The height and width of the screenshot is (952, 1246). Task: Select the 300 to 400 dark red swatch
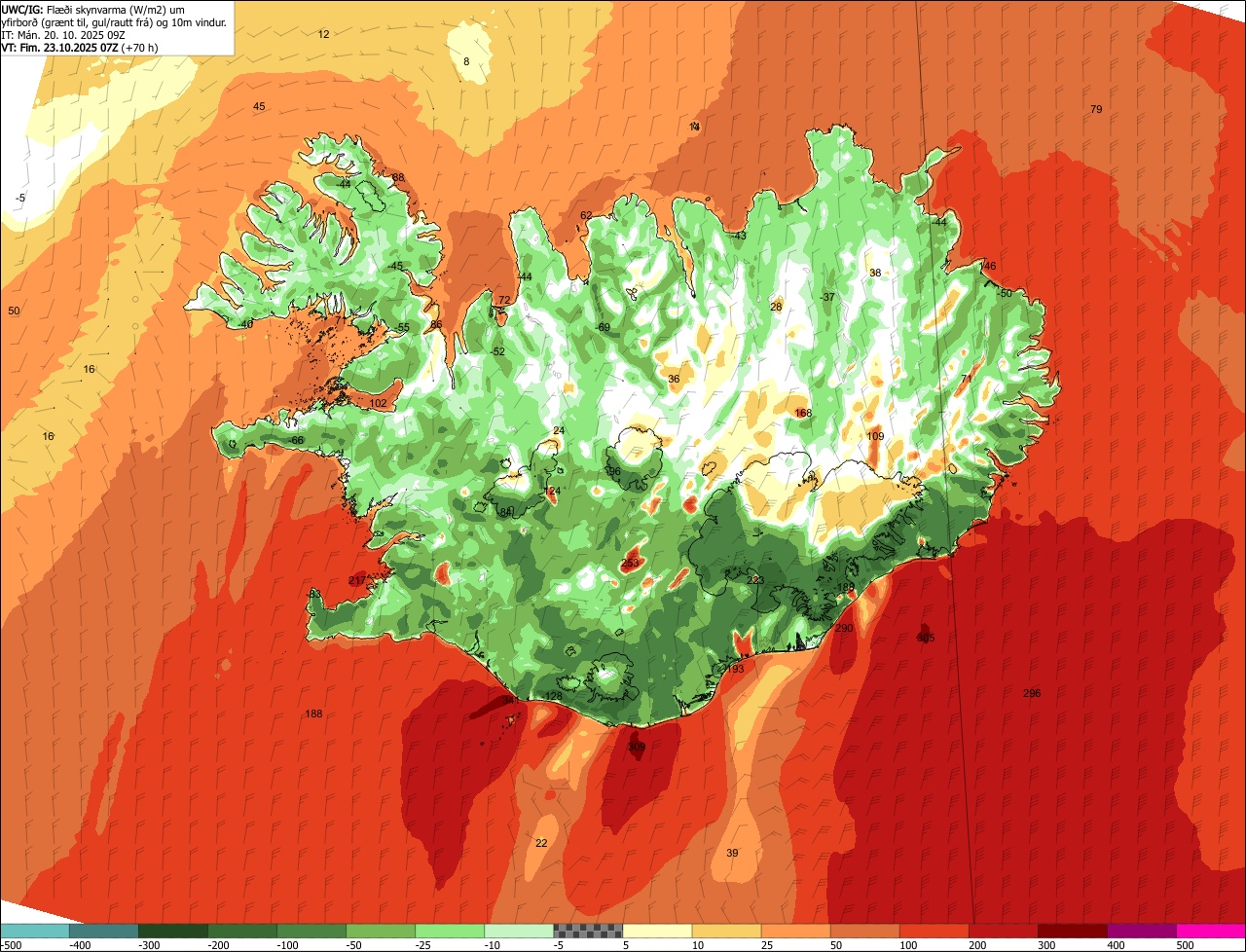tap(1071, 931)
